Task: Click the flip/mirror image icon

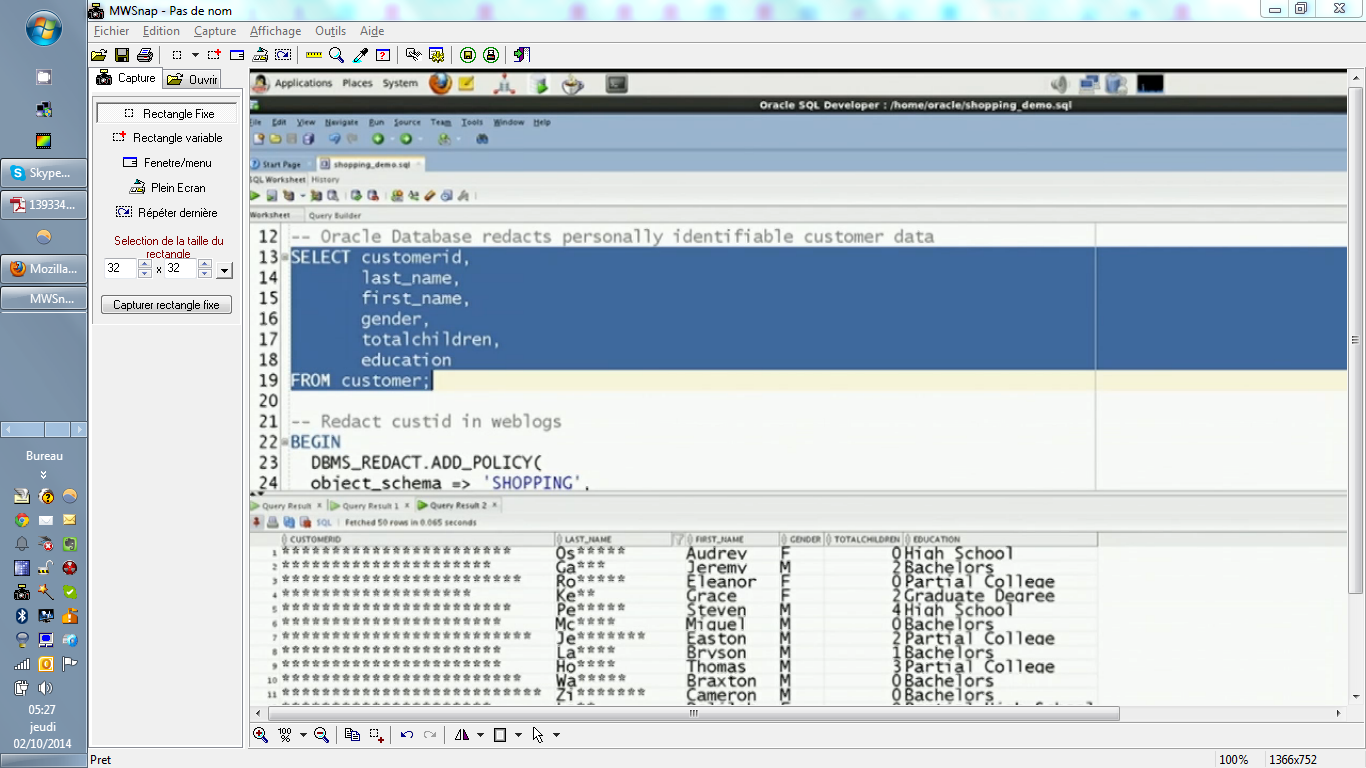Action: click(461, 735)
